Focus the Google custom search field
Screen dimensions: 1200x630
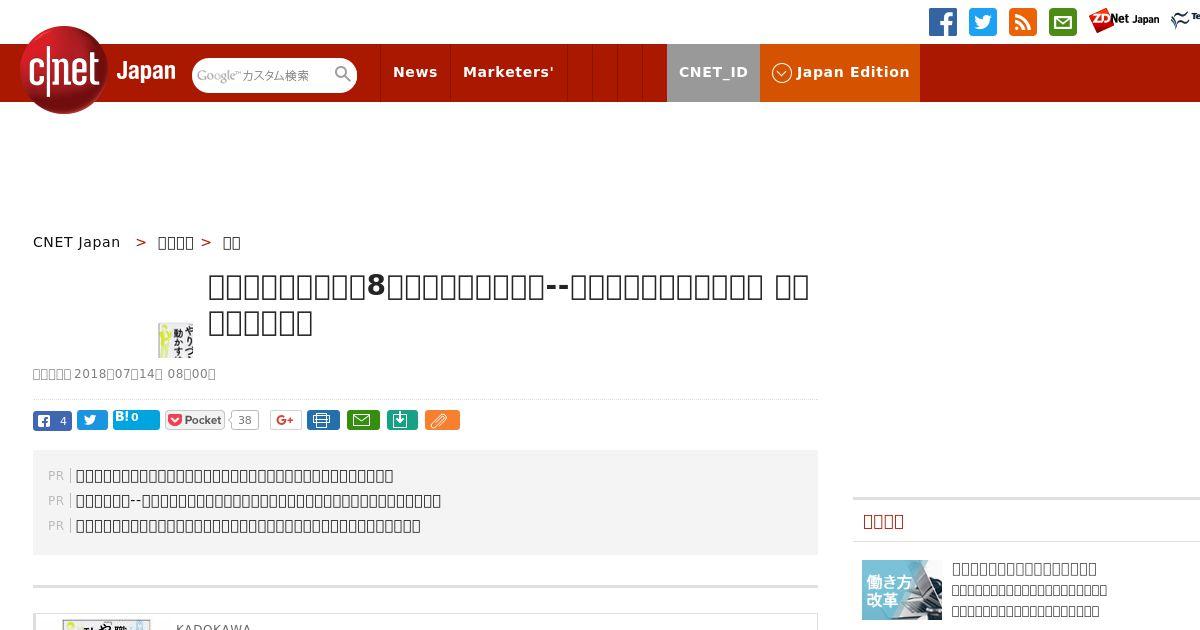pyautogui.click(x=262, y=75)
